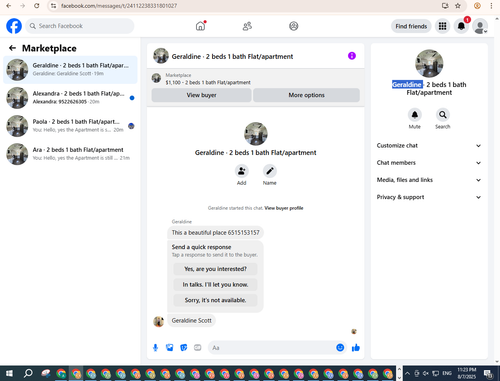The image size is (500, 381).
Task: Choose a sticker icon
Action: [x=184, y=348]
